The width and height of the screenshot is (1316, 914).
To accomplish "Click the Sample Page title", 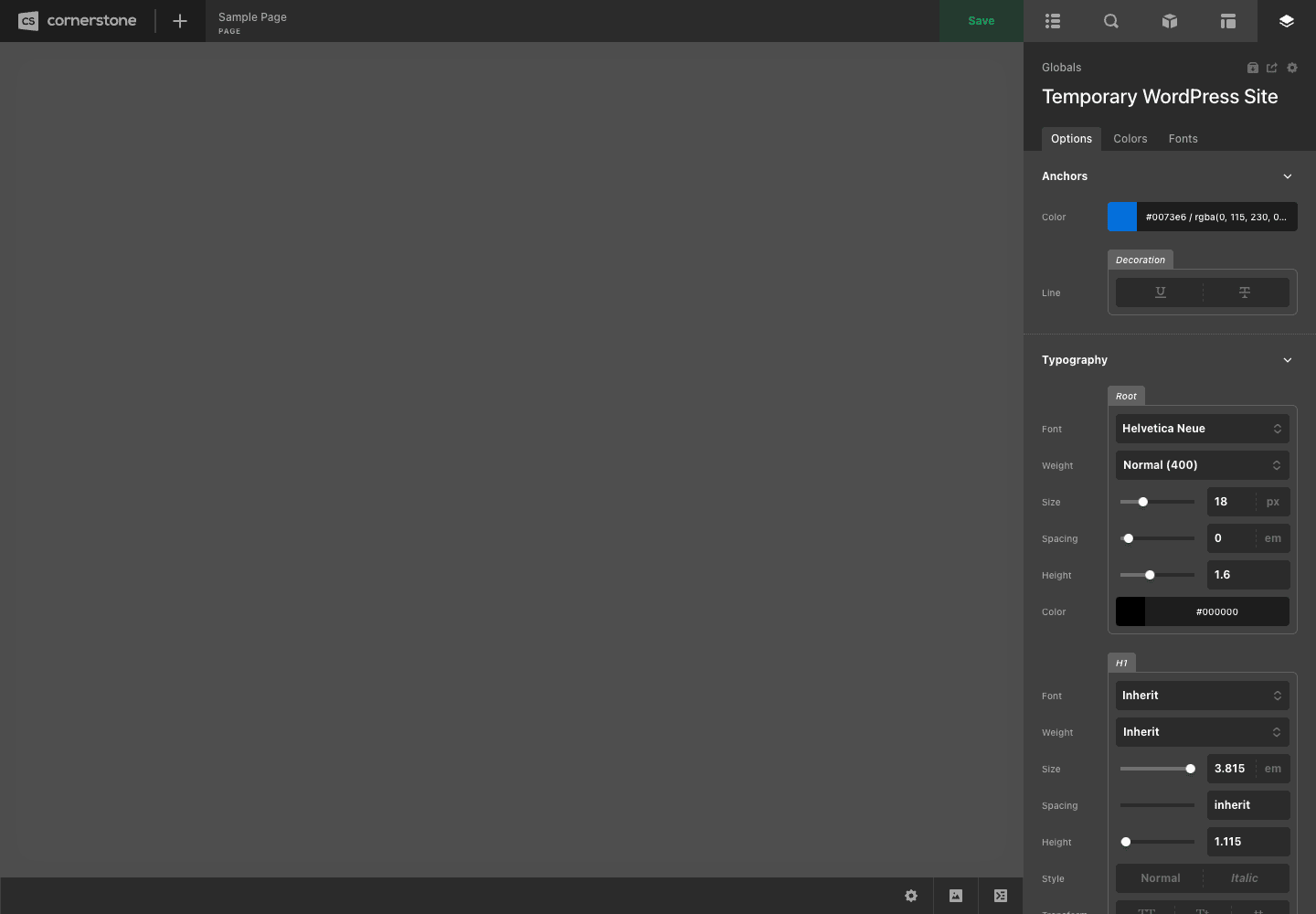I will point(252,17).
